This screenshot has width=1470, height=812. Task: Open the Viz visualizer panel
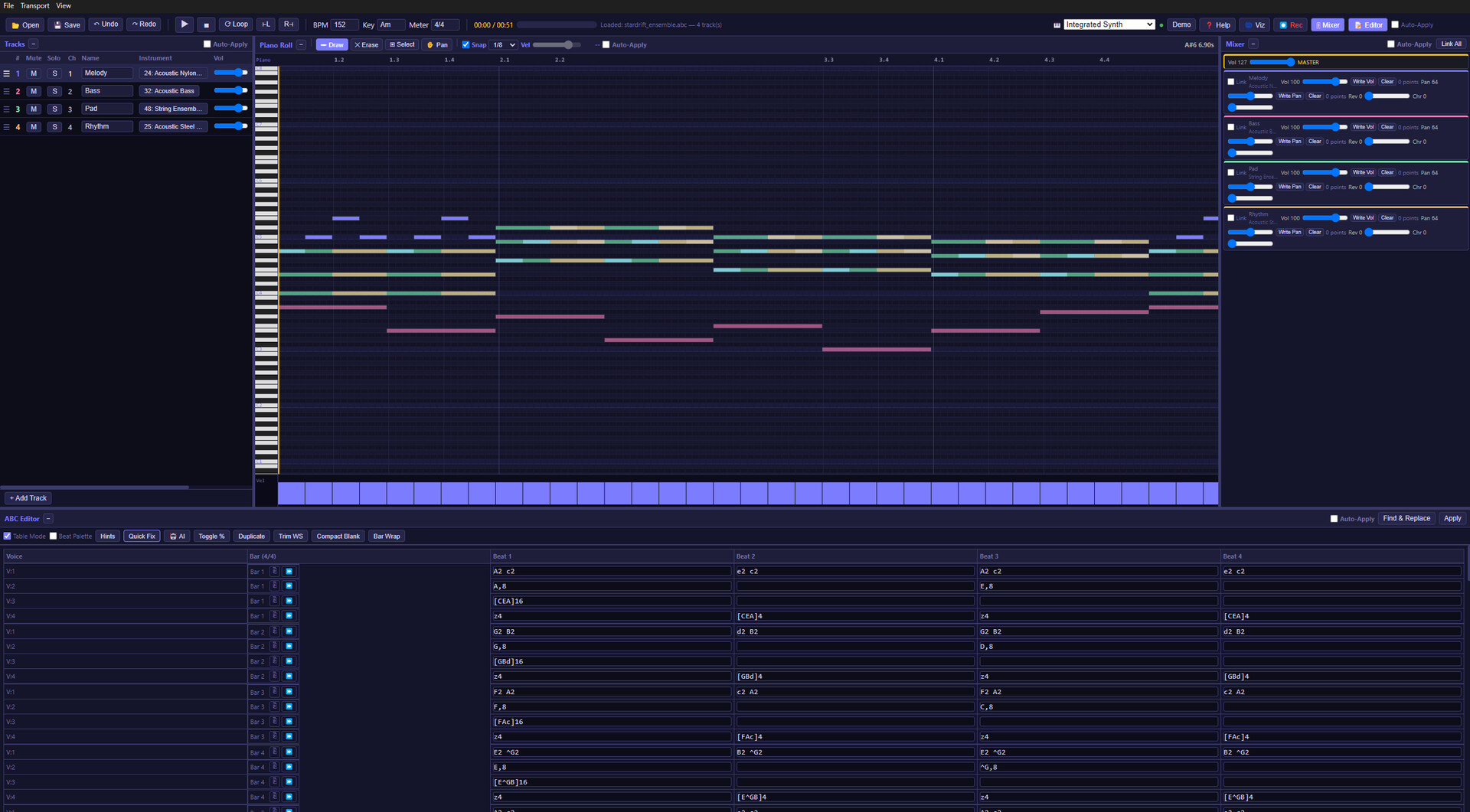click(1255, 25)
